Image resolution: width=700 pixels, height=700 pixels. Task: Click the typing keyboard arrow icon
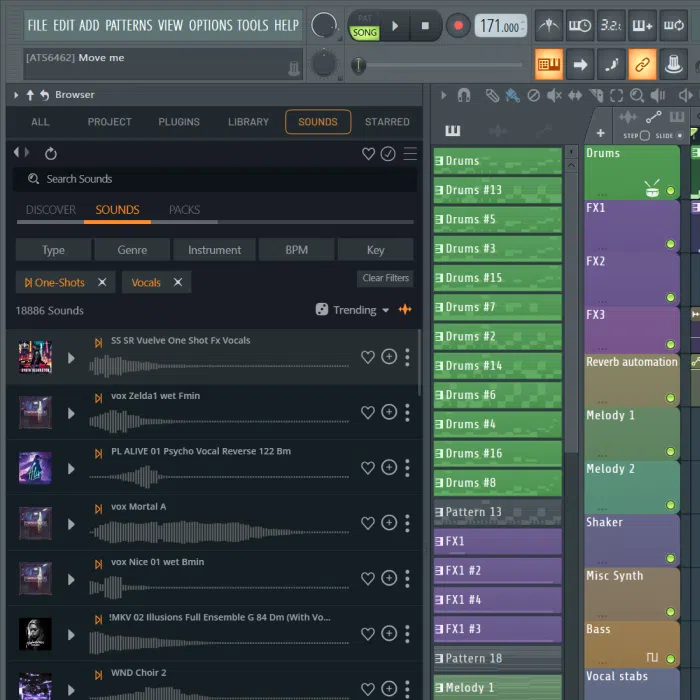(x=580, y=65)
